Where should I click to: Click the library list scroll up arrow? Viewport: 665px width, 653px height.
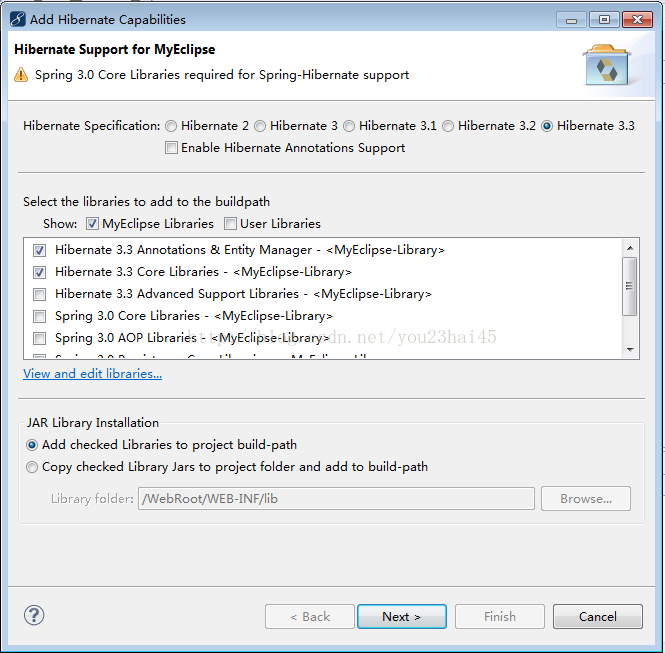[630, 248]
